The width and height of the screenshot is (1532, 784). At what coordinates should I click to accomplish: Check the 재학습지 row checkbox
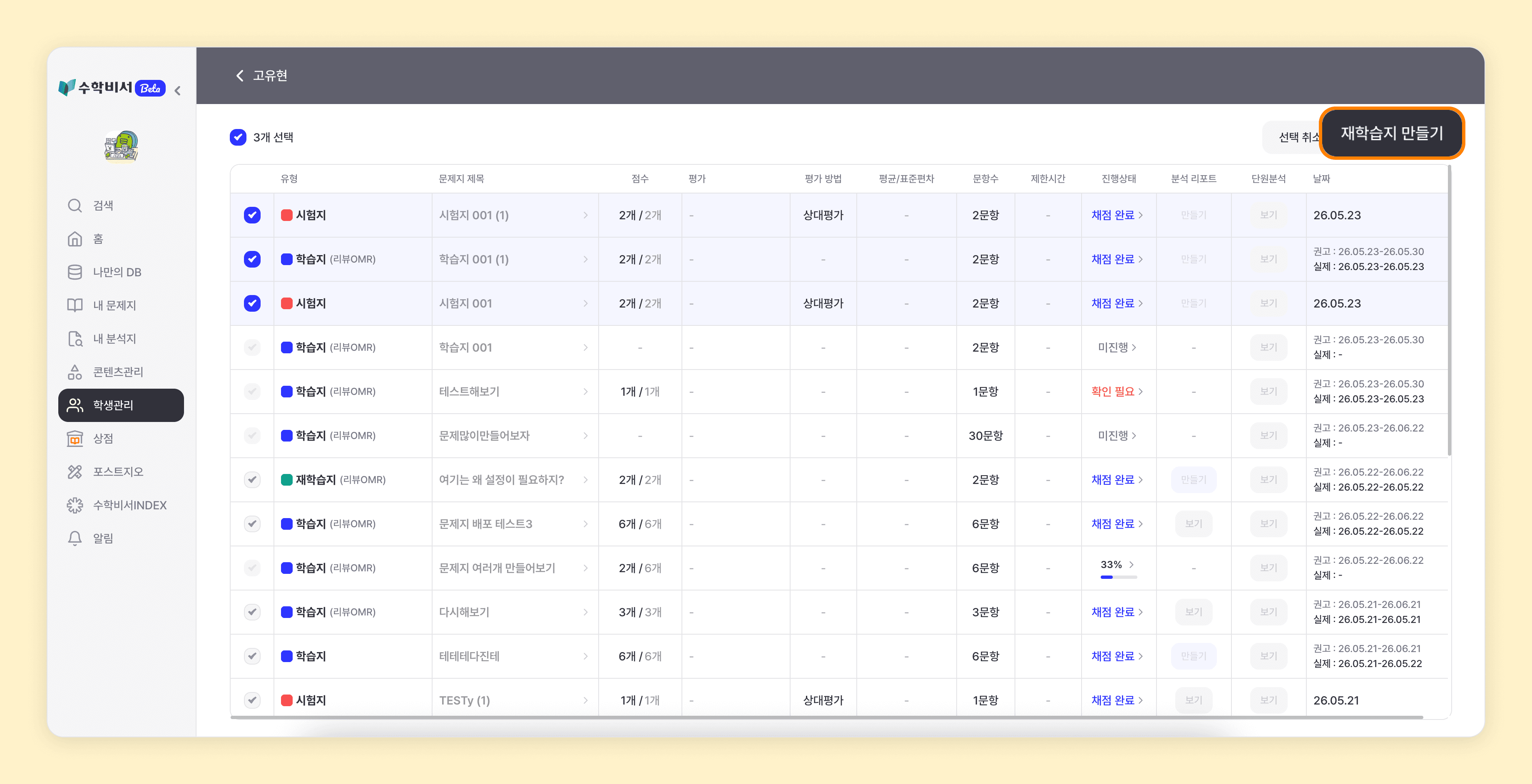click(252, 480)
